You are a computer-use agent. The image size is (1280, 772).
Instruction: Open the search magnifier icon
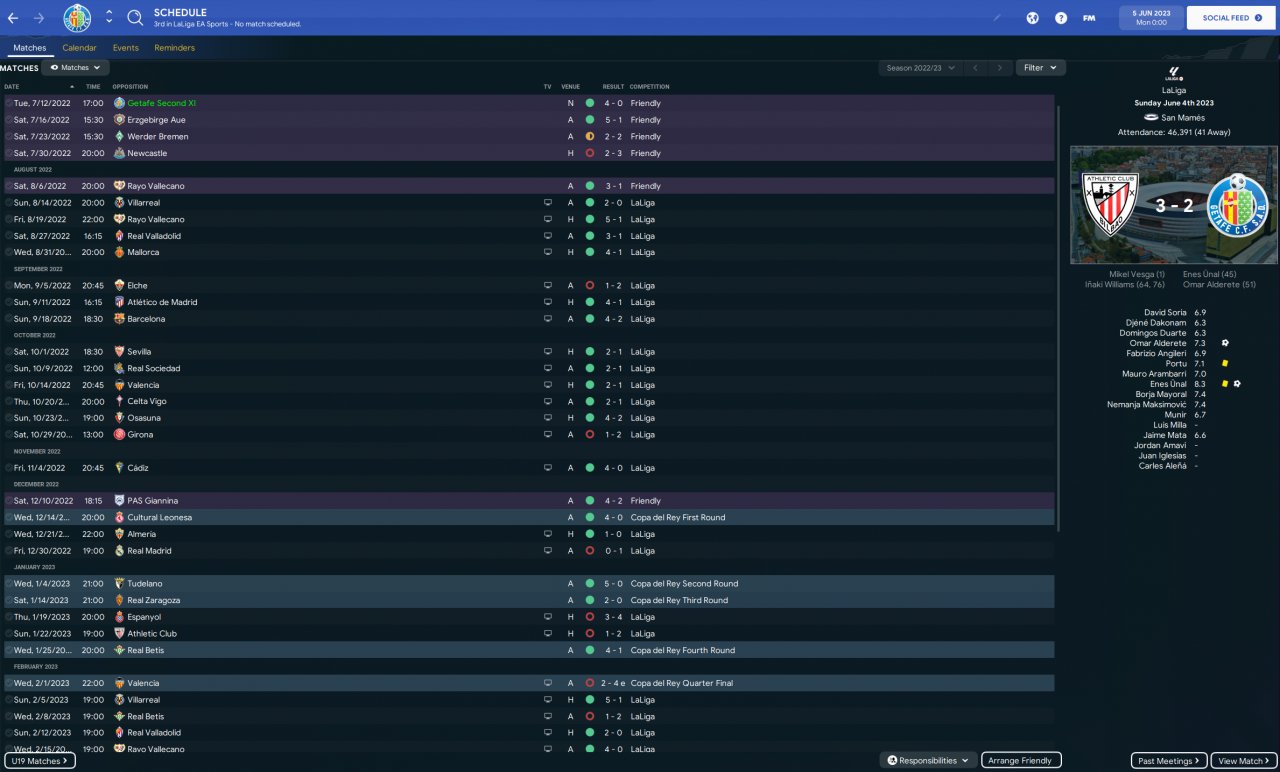pos(135,18)
